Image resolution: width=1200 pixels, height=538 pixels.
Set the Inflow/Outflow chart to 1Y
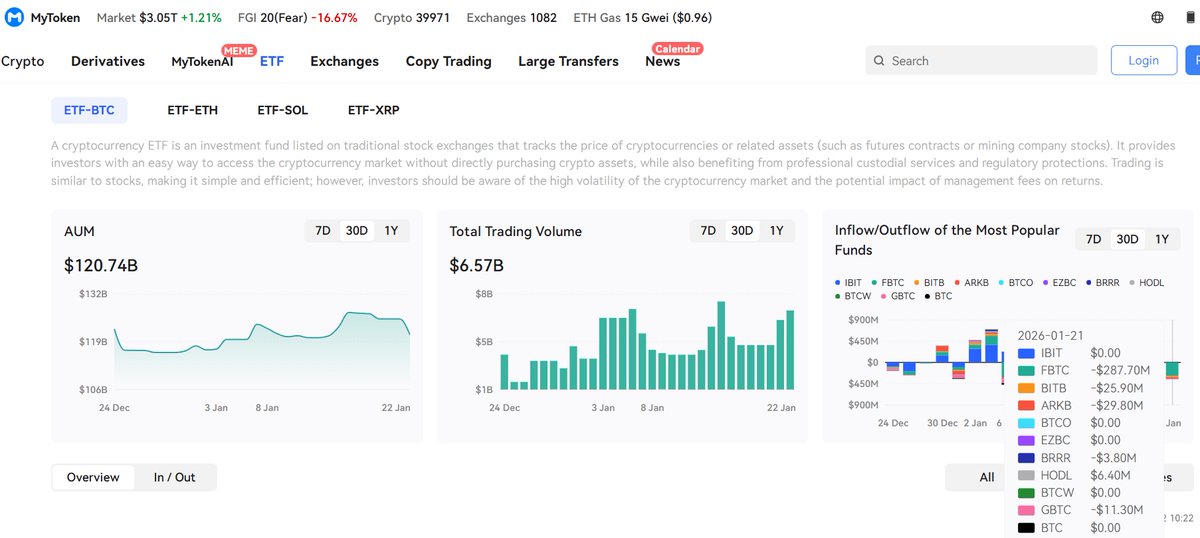[1162, 239]
